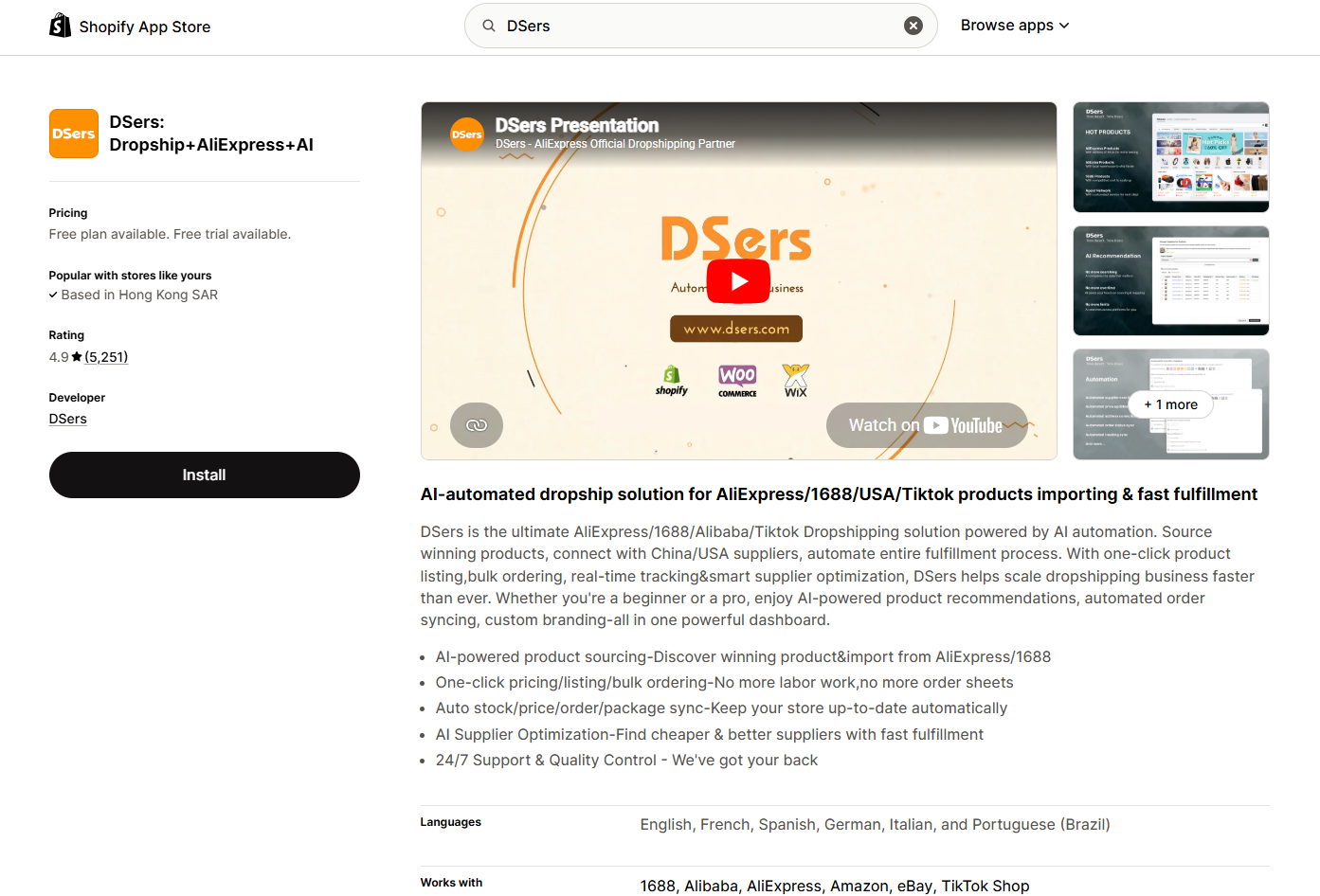Show the + 1 more screenshots
Screen dimensions: 1320x896
tap(1171, 404)
